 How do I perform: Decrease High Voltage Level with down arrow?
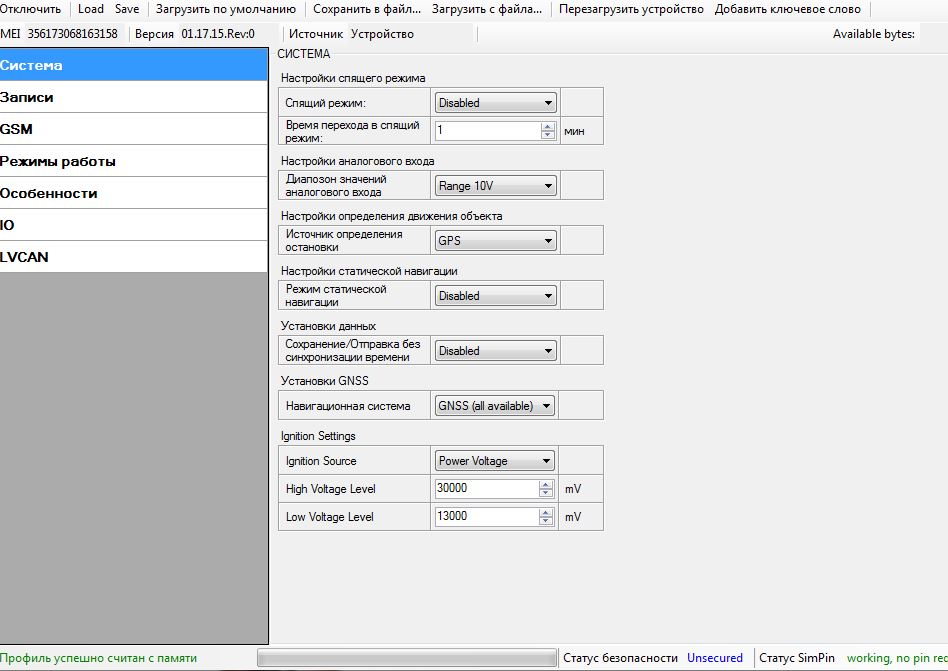547,493
